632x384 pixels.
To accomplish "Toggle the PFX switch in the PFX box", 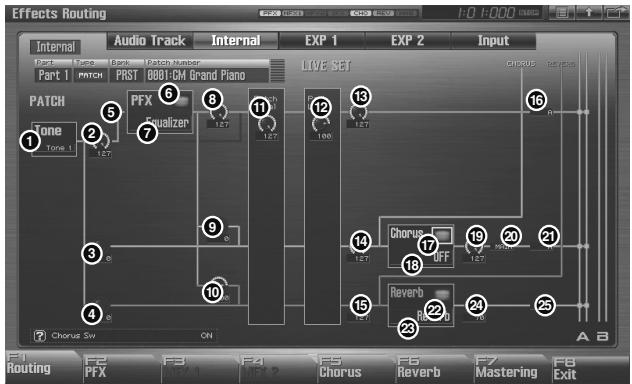I will pos(182,101).
